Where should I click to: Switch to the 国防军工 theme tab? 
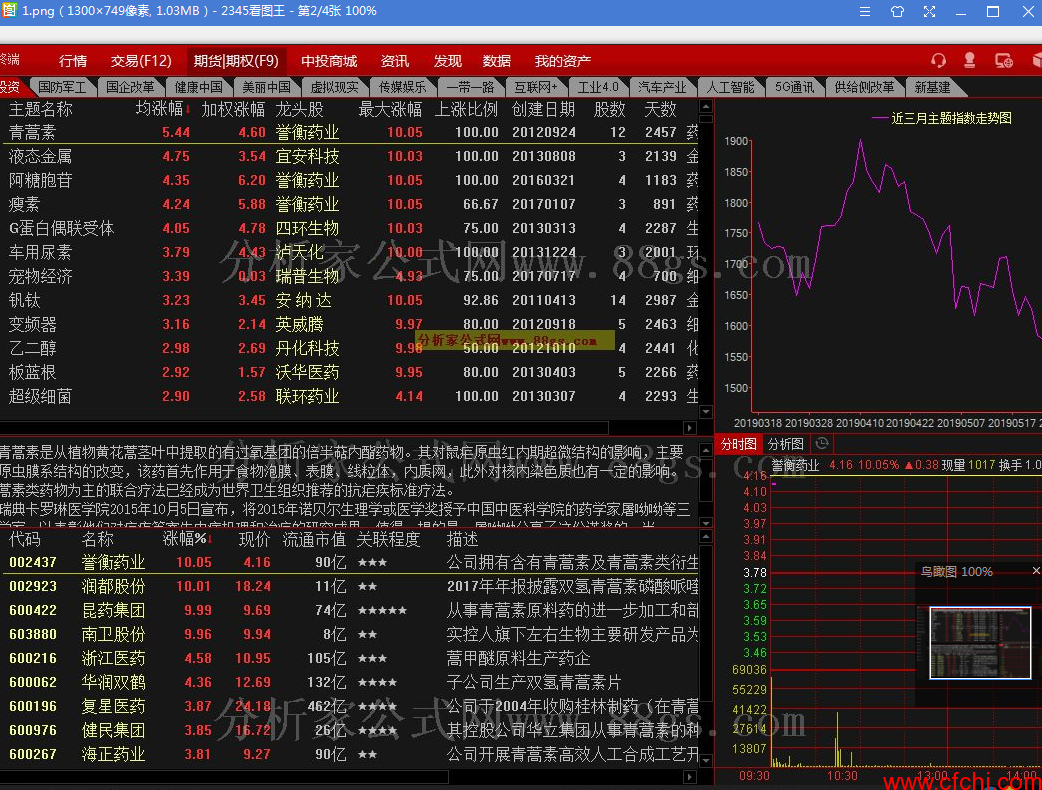[62, 87]
